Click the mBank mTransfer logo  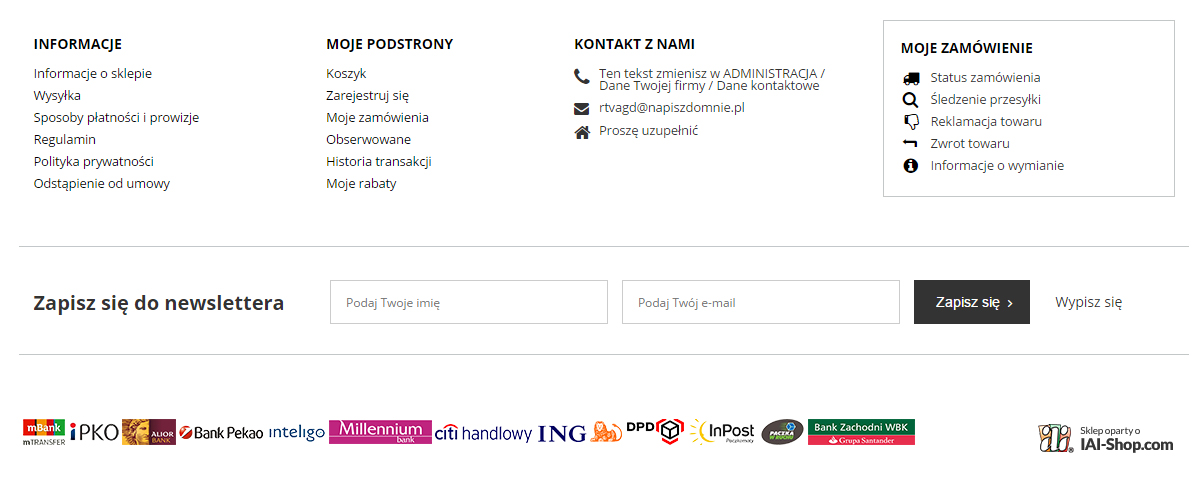[x=44, y=432]
